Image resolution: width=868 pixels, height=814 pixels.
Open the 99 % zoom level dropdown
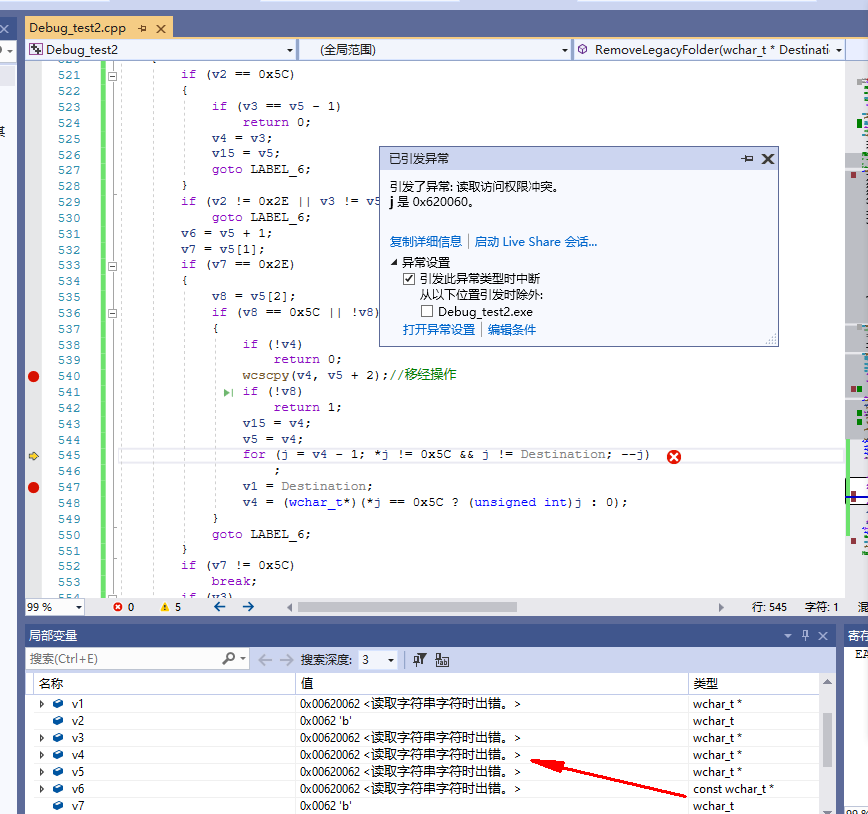click(x=79, y=607)
